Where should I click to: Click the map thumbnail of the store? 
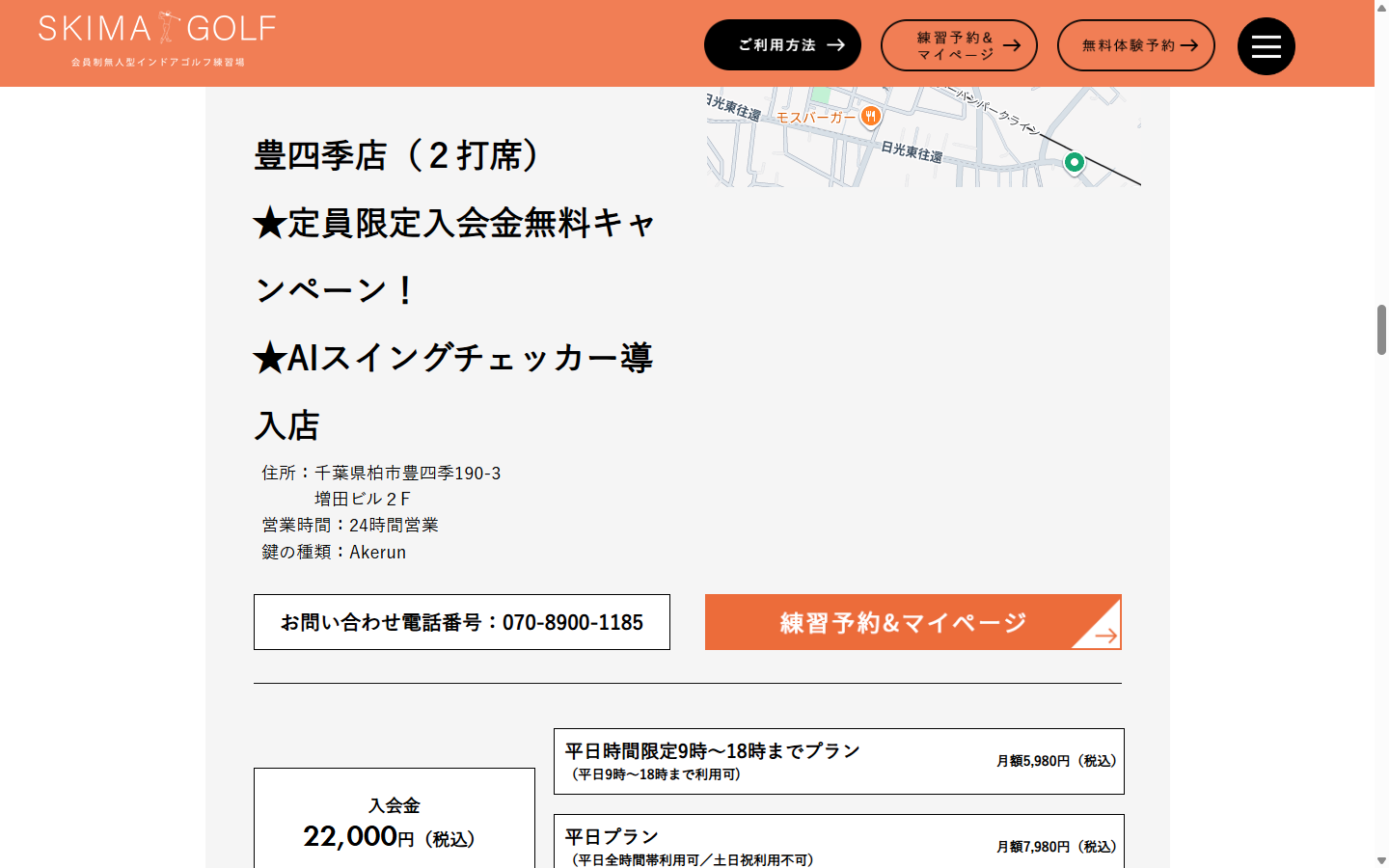pyautogui.click(x=924, y=137)
